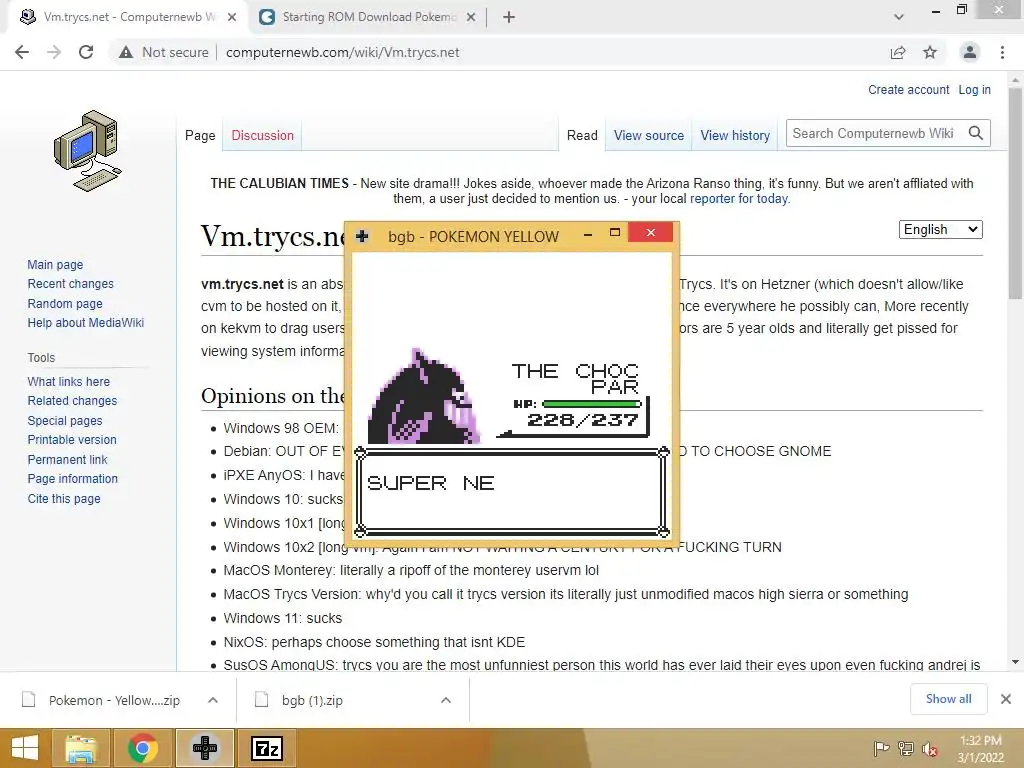The width and height of the screenshot is (1024, 768).
Task: Open Special pages link
Action: (65, 421)
